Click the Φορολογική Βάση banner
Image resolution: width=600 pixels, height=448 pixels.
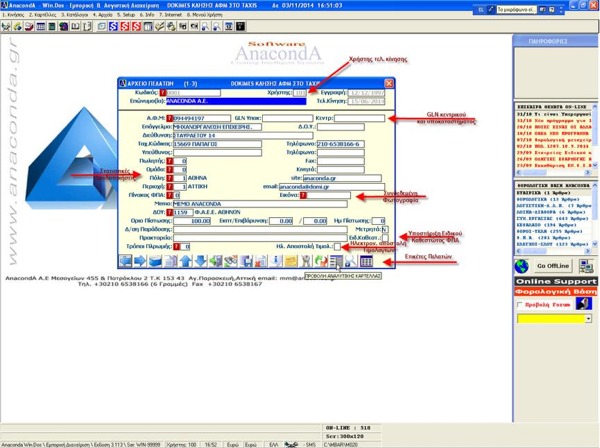click(x=556, y=292)
